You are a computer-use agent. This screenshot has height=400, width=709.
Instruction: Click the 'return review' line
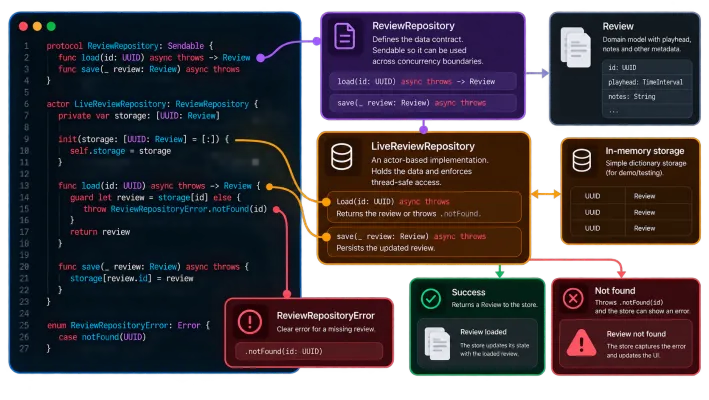pyautogui.click(x=99, y=232)
